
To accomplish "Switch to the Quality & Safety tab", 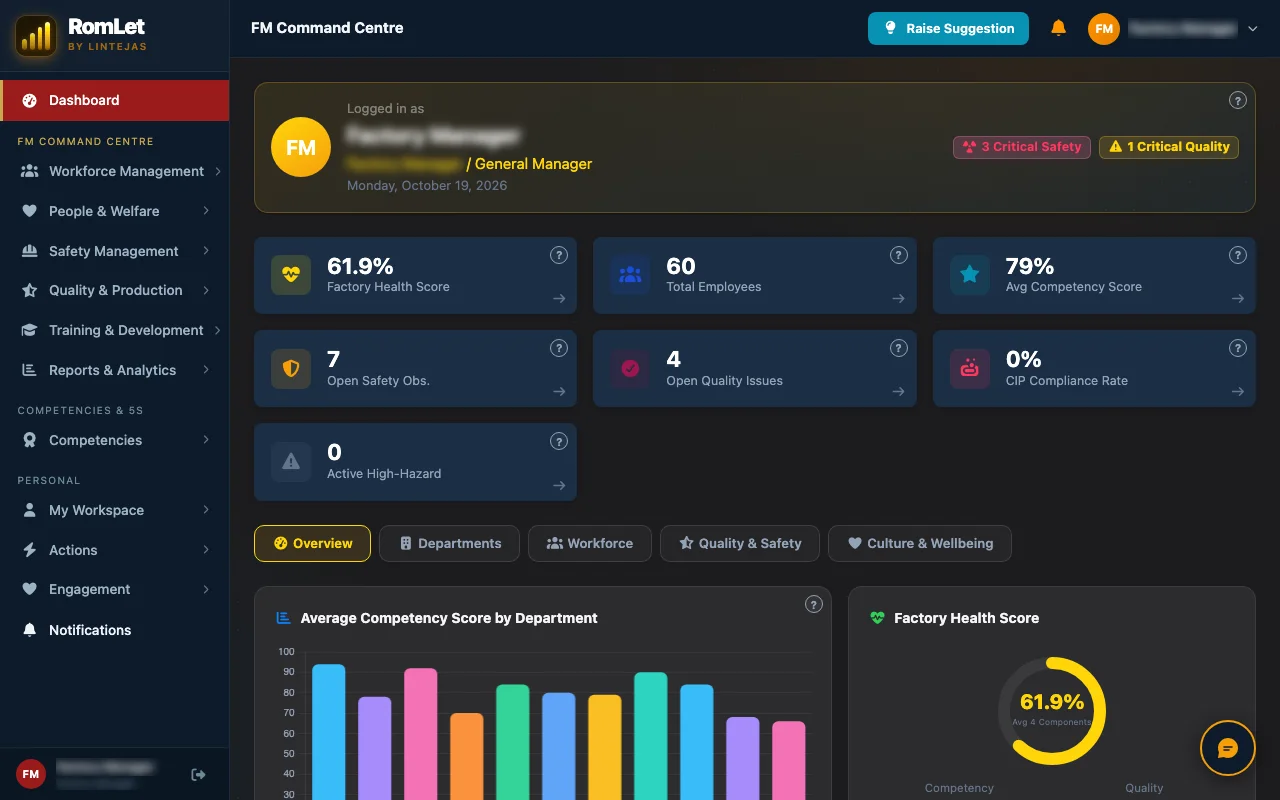I will point(740,543).
